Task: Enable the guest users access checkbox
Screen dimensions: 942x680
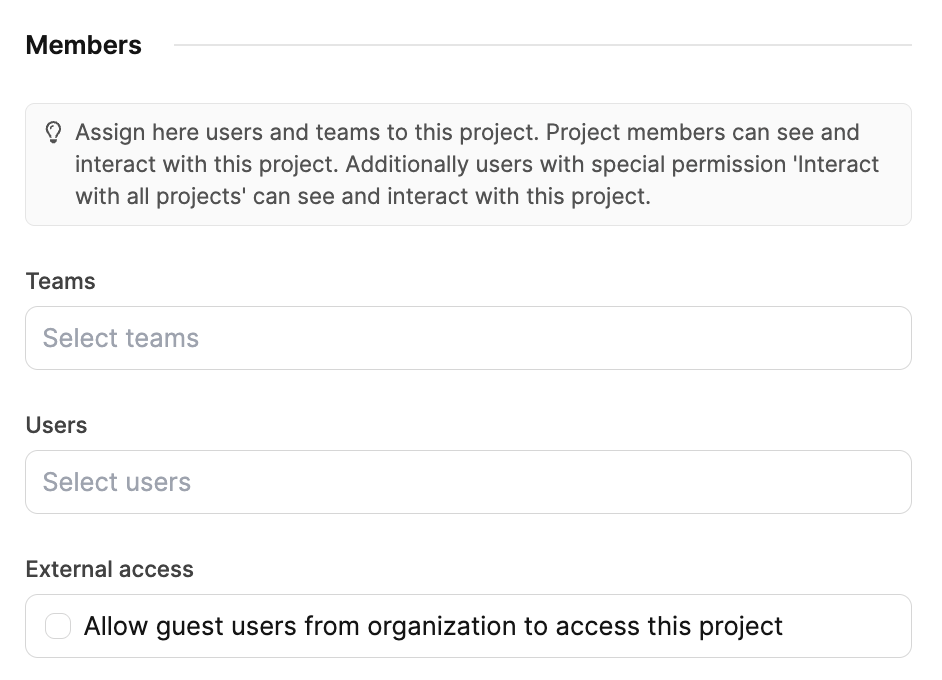Action: [58, 627]
